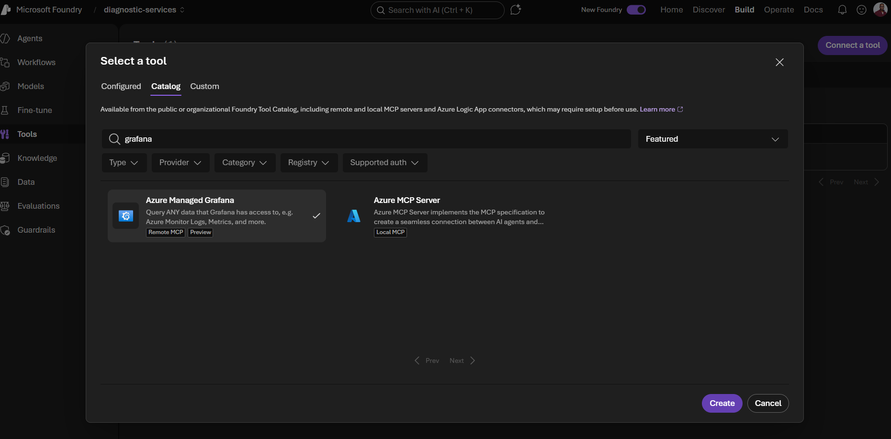Click the notifications bell icon
This screenshot has width=891, height=439.
tap(842, 10)
